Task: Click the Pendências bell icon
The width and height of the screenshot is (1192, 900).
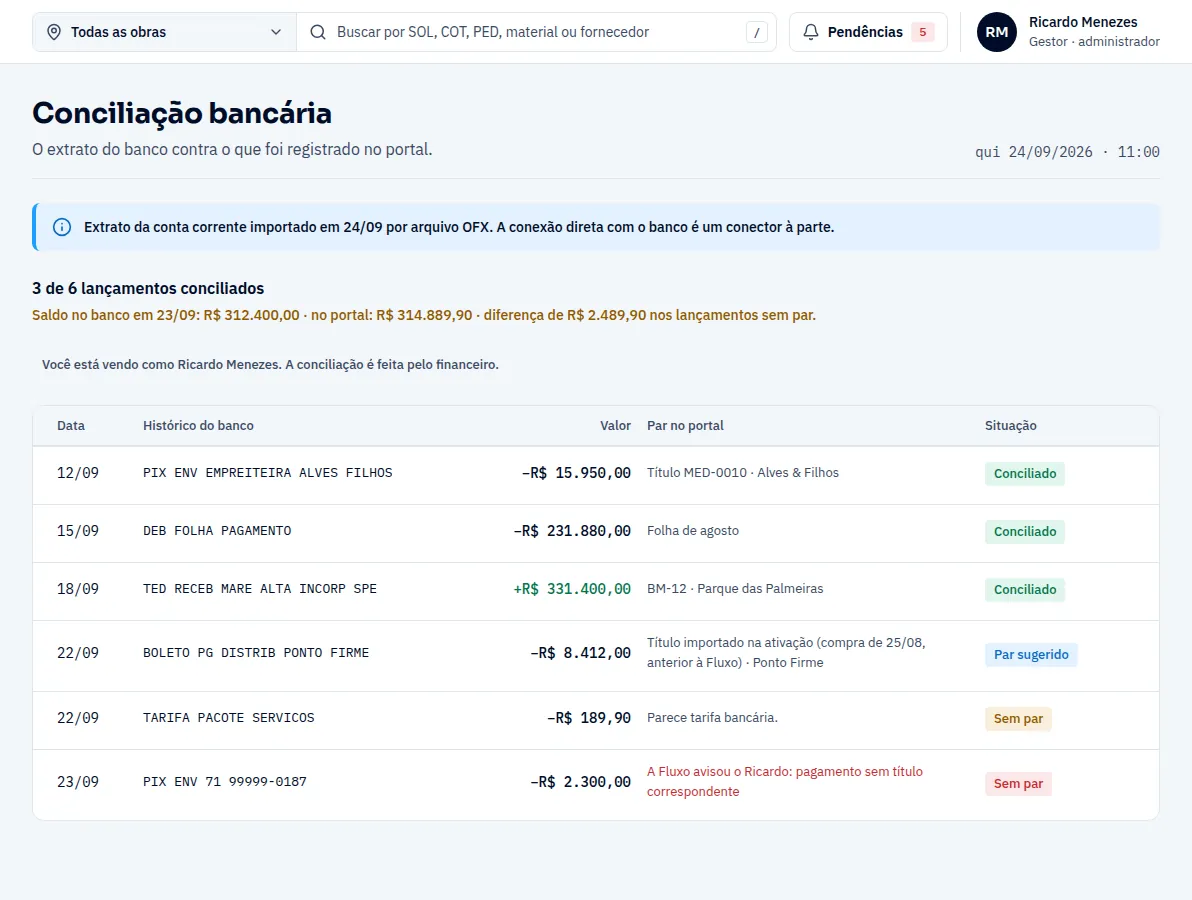Action: pos(811,32)
